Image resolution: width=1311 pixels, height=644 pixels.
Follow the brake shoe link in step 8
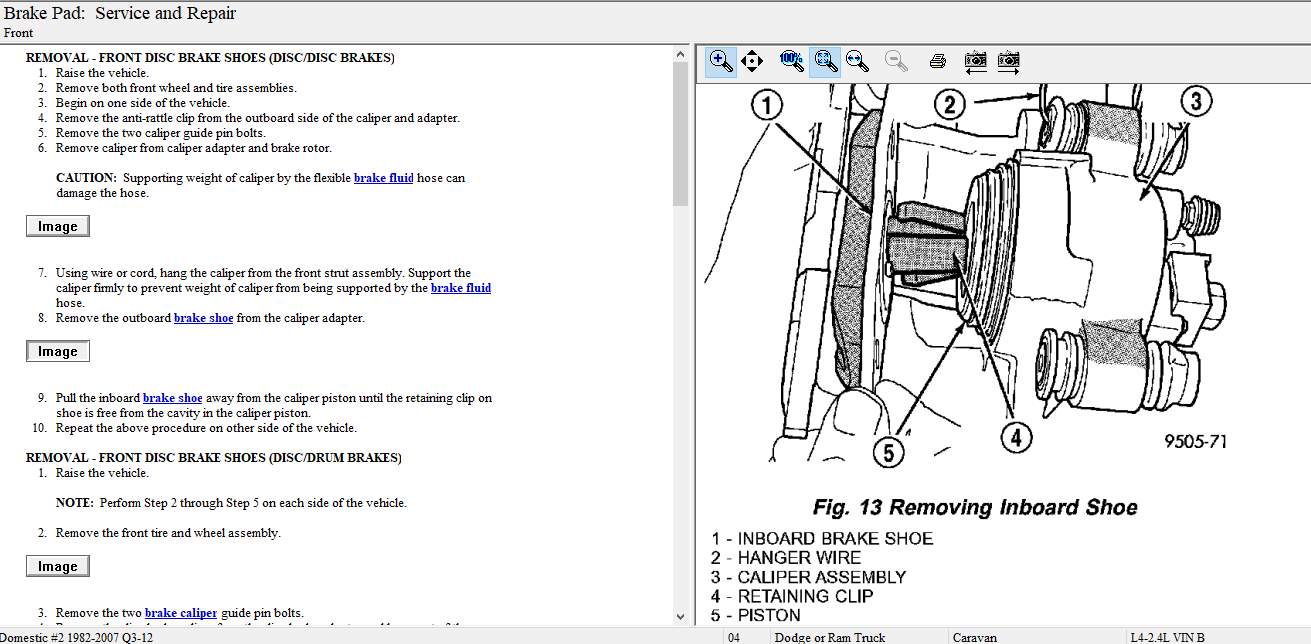[203, 318]
